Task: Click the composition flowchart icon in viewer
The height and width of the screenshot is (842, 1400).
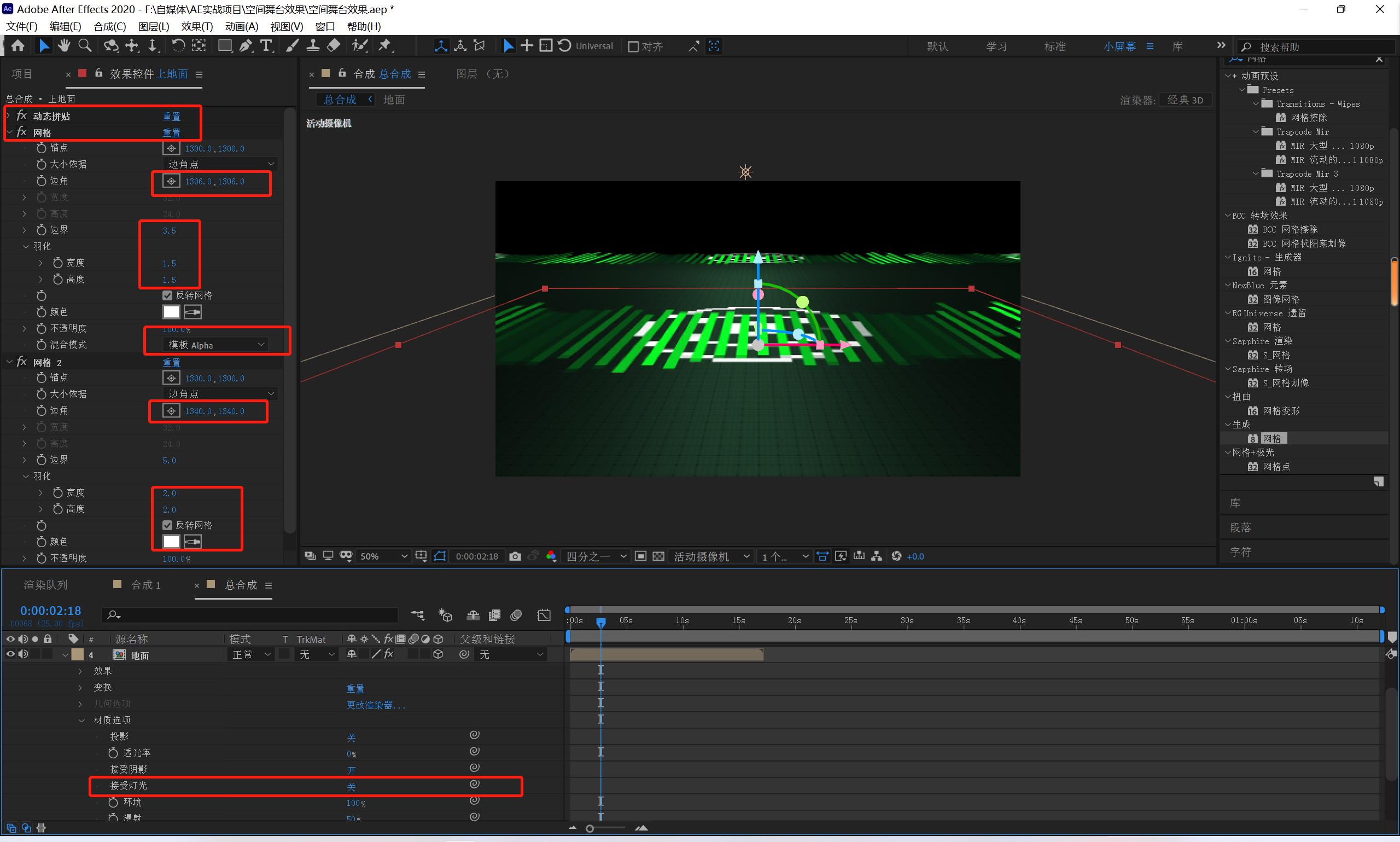Action: [x=877, y=556]
